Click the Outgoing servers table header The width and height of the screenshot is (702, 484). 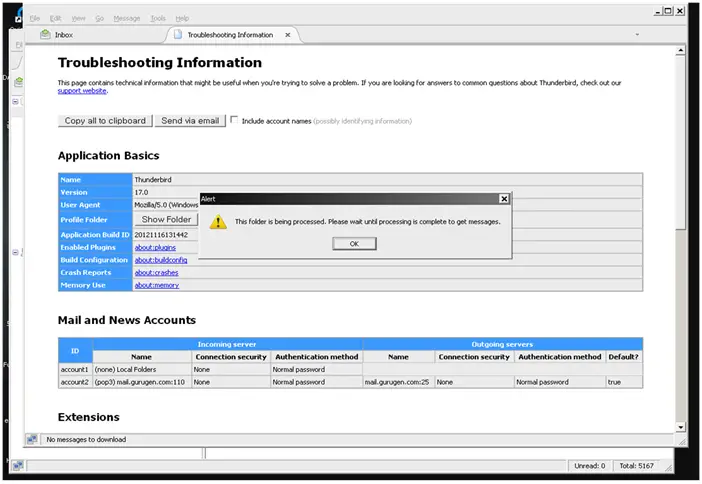pyautogui.click(x=502, y=344)
